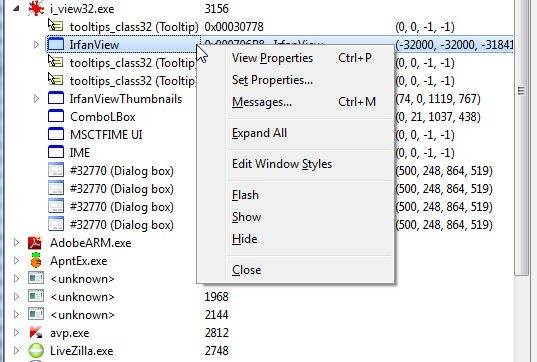Click the PID value 2812

(216, 333)
